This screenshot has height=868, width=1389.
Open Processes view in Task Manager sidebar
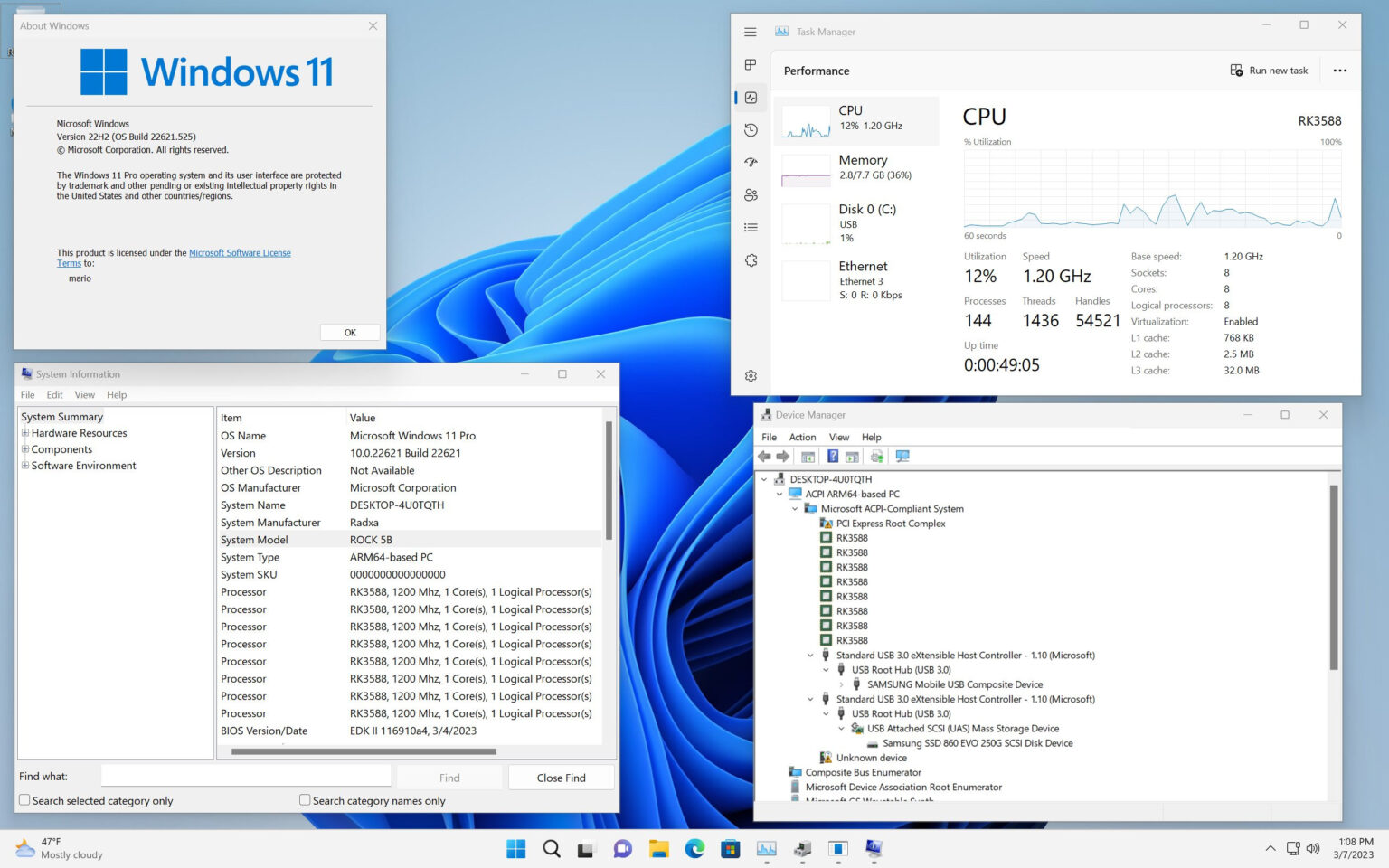(x=751, y=64)
